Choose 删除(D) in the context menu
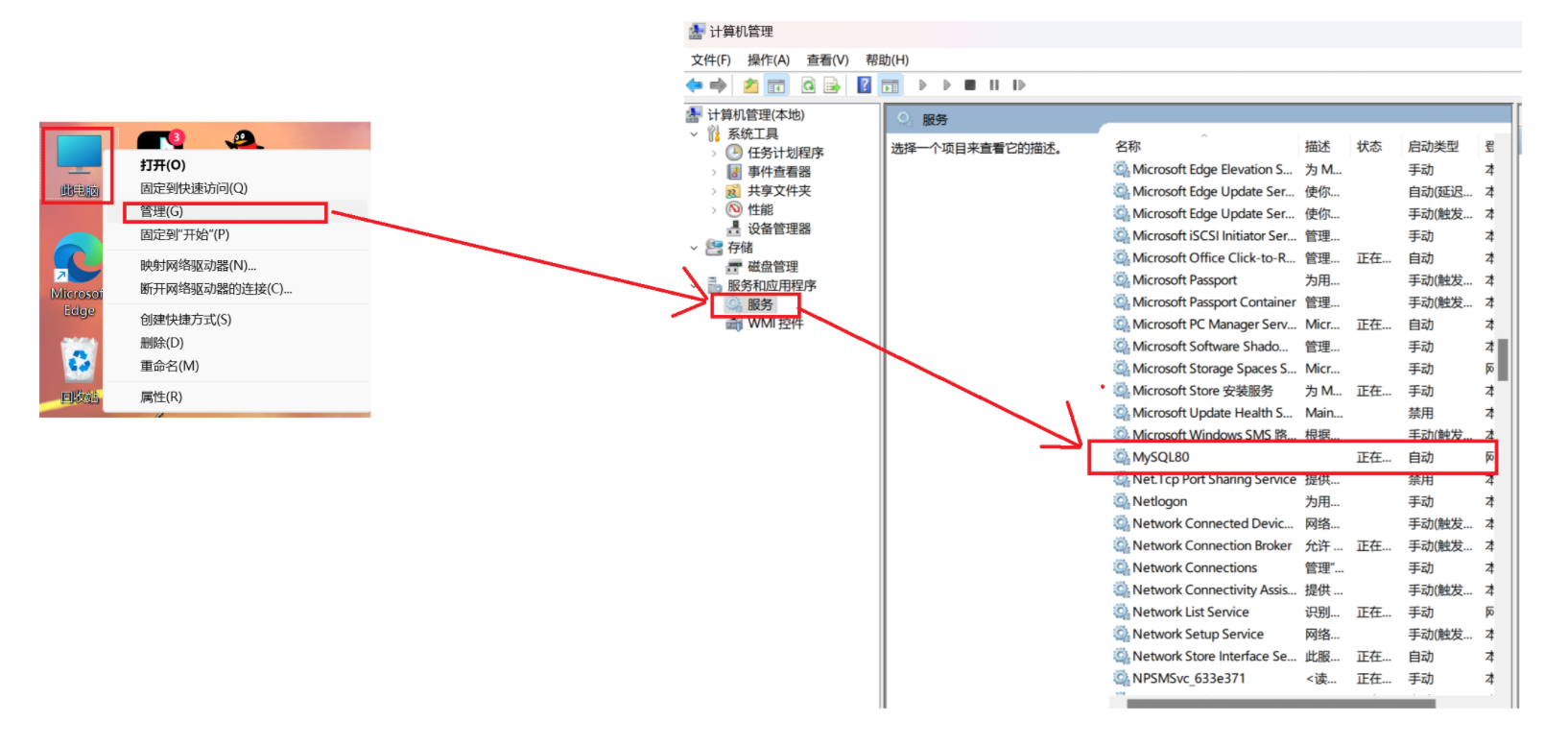 coord(235,343)
